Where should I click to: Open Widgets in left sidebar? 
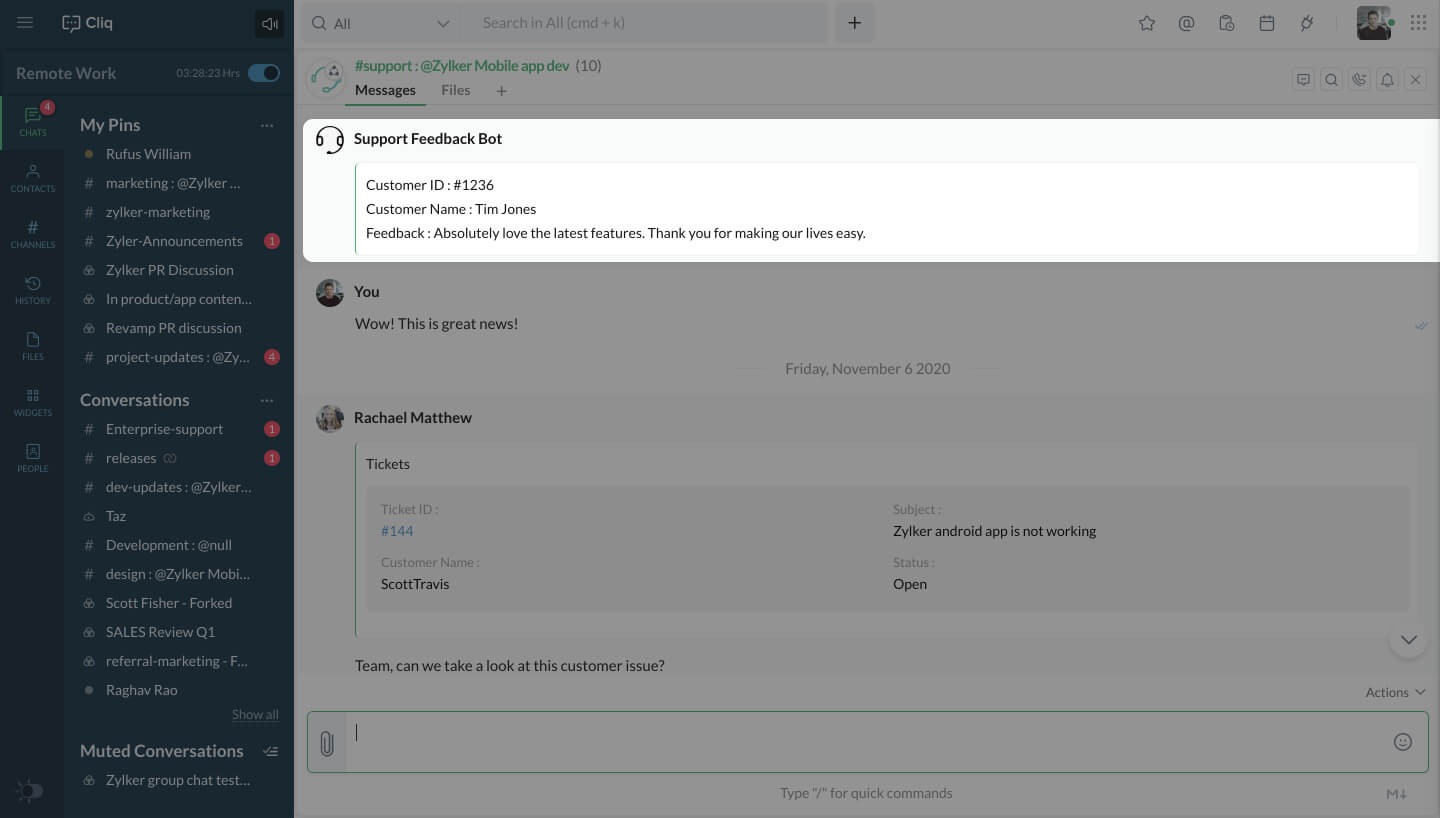[x=32, y=402]
